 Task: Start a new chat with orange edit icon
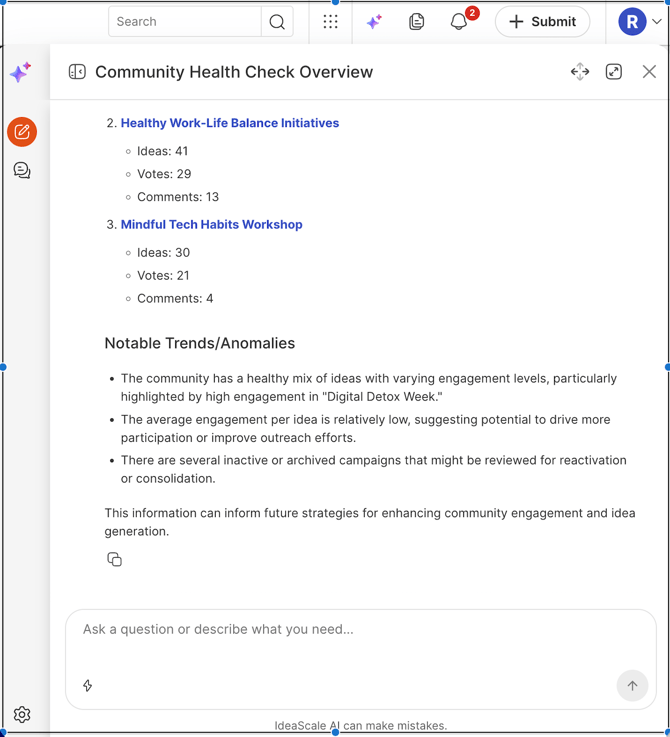[x=22, y=132]
